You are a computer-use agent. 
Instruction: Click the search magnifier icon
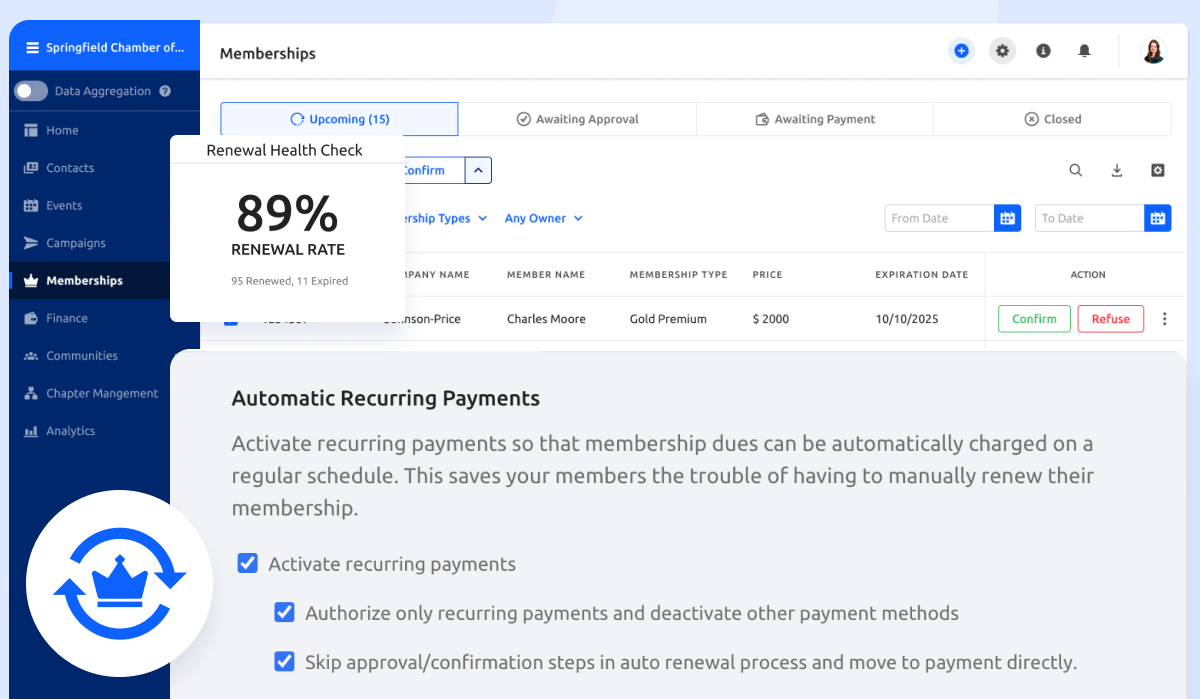tap(1076, 171)
